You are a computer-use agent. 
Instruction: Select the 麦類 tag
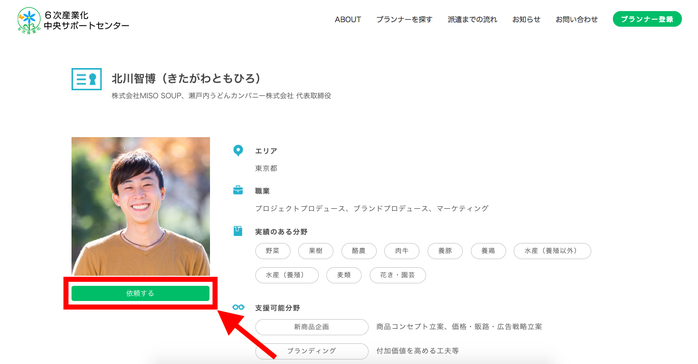coord(344,275)
